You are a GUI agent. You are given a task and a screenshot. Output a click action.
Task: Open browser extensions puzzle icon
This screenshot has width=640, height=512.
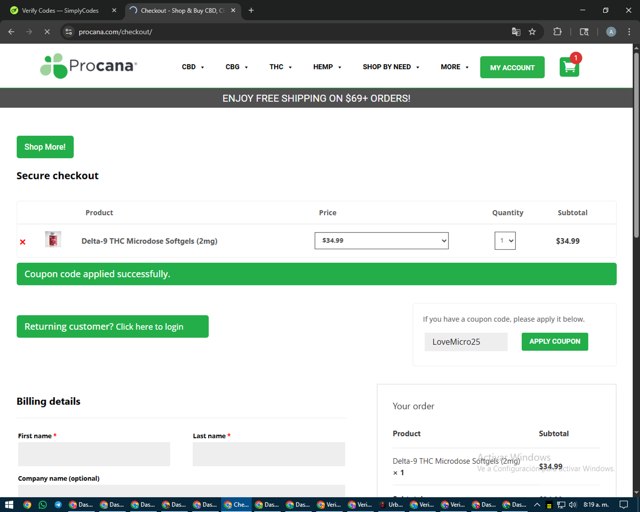557,31
